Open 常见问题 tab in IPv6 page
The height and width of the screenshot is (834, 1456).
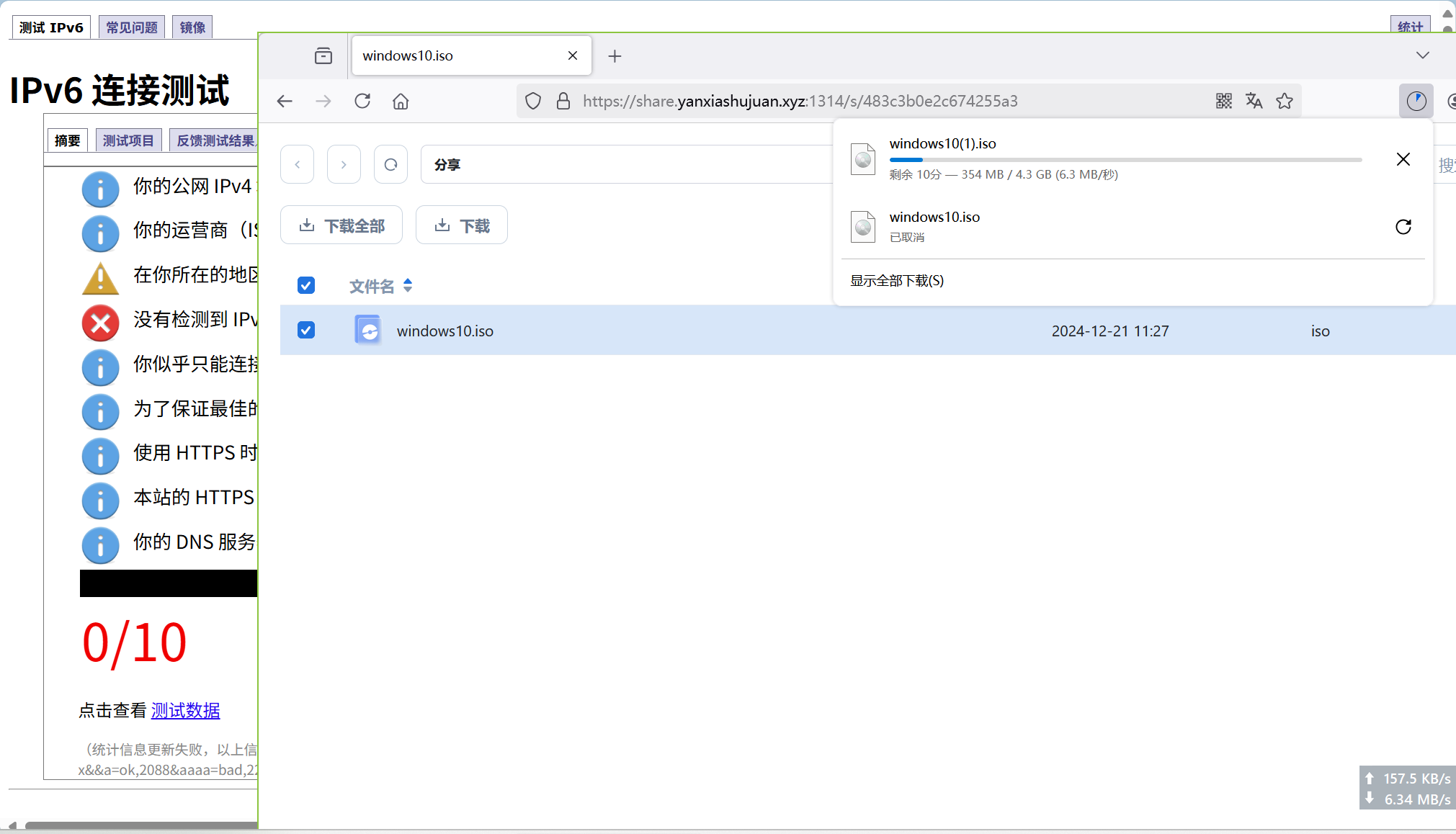[132, 27]
